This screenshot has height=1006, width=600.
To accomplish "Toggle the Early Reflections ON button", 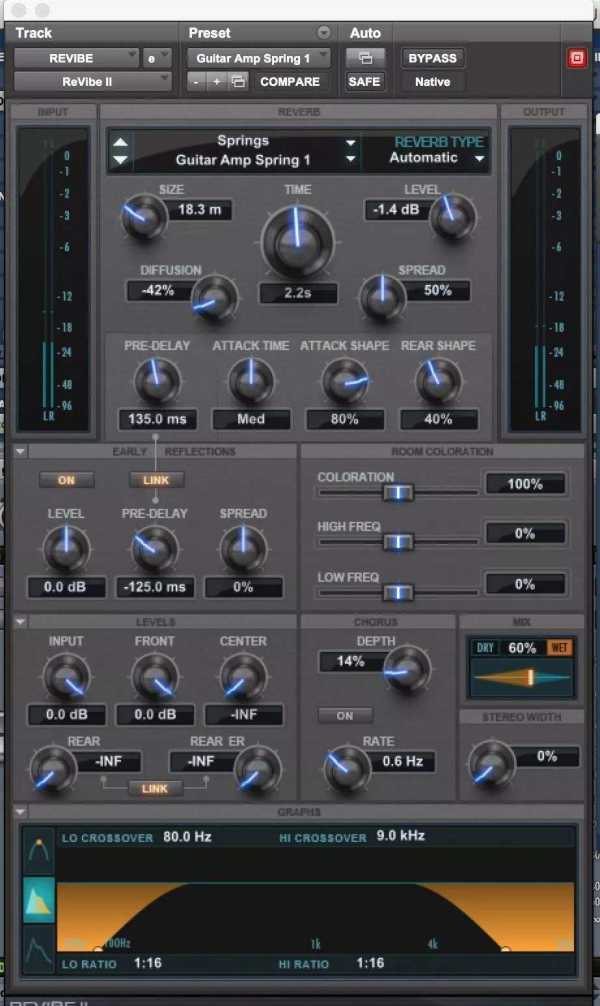I will tap(66, 480).
